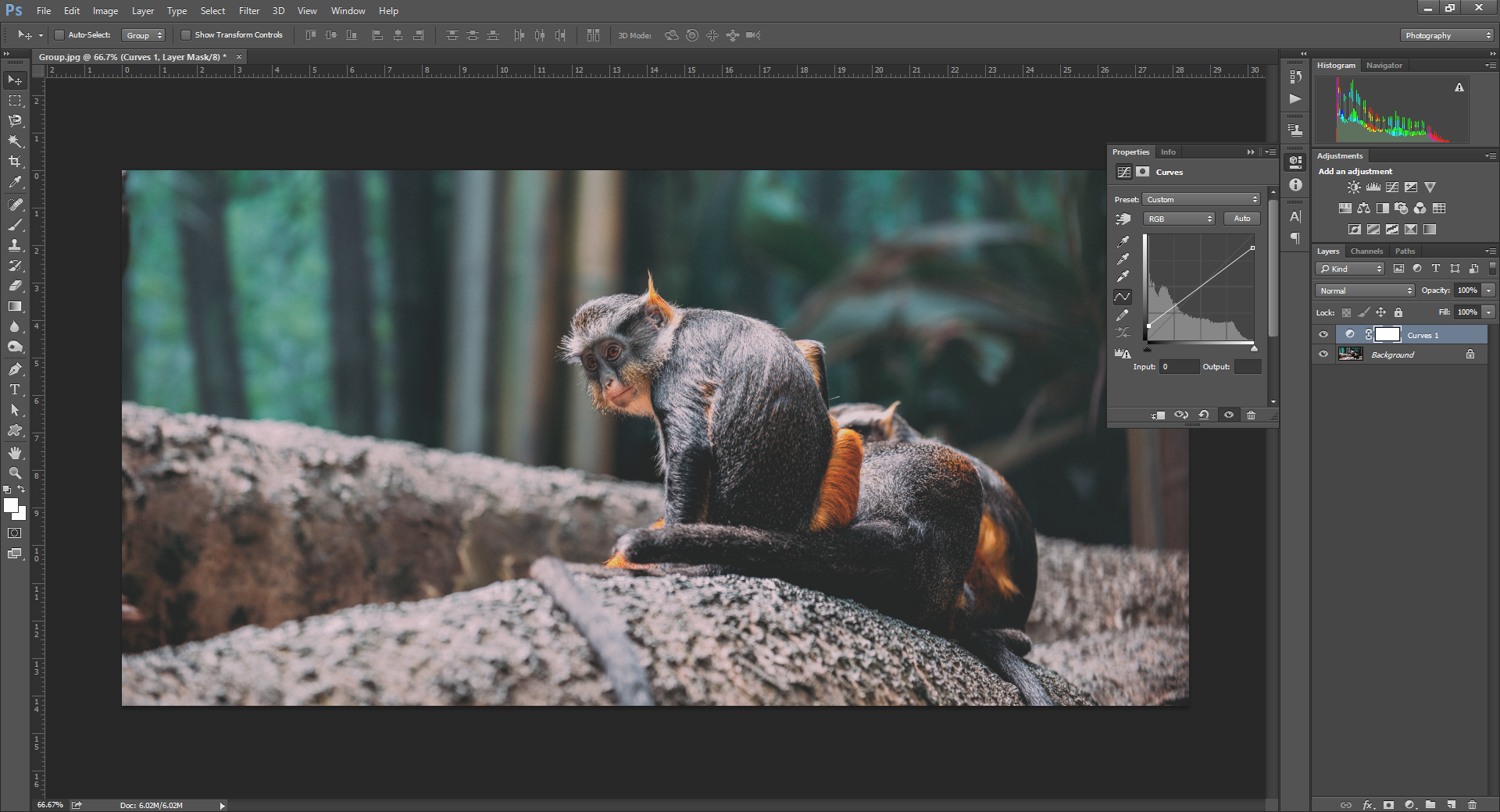Click the Curves Input value field
Screen dimensions: 1500x812
[1179, 366]
